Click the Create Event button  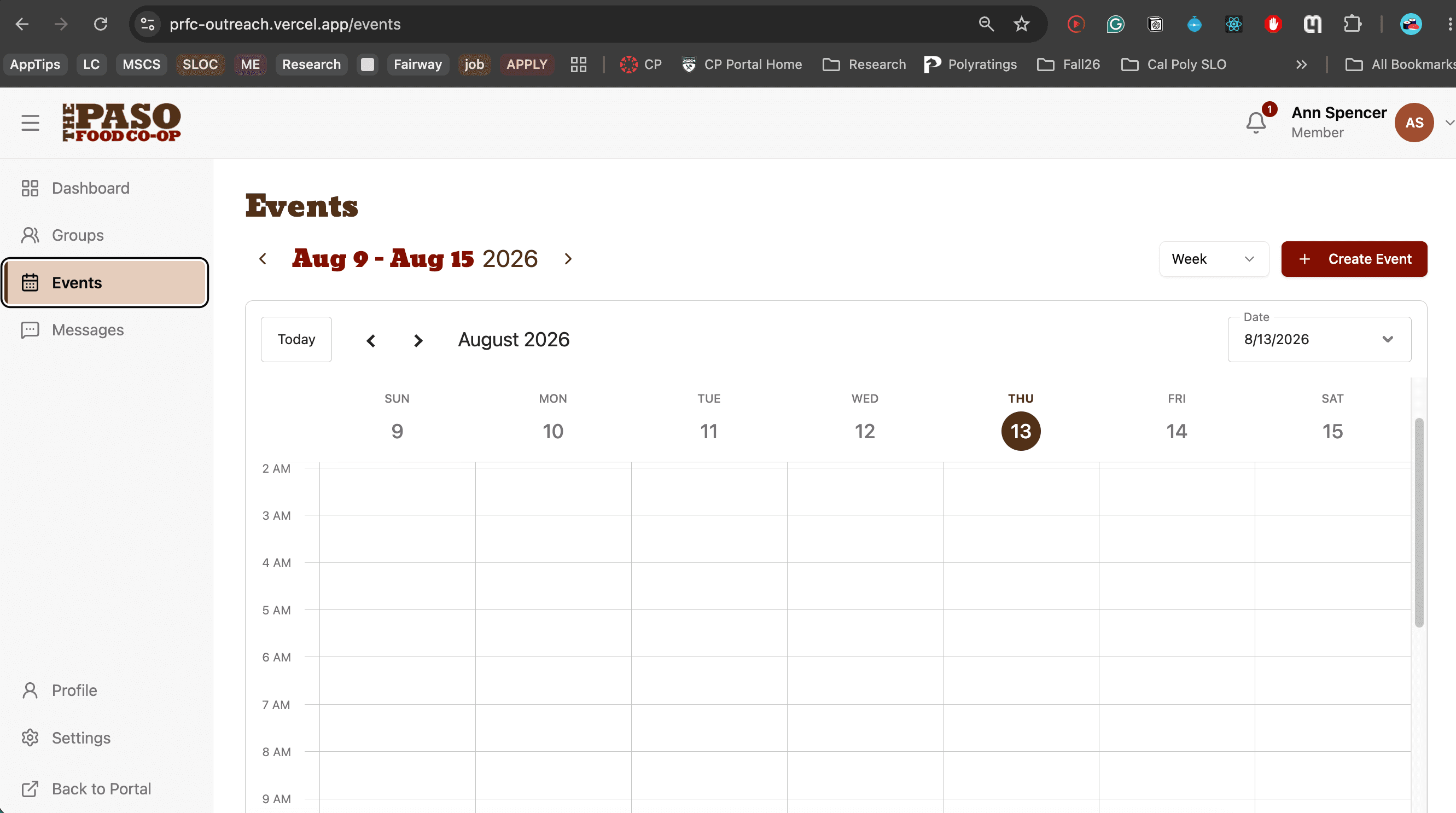point(1354,259)
